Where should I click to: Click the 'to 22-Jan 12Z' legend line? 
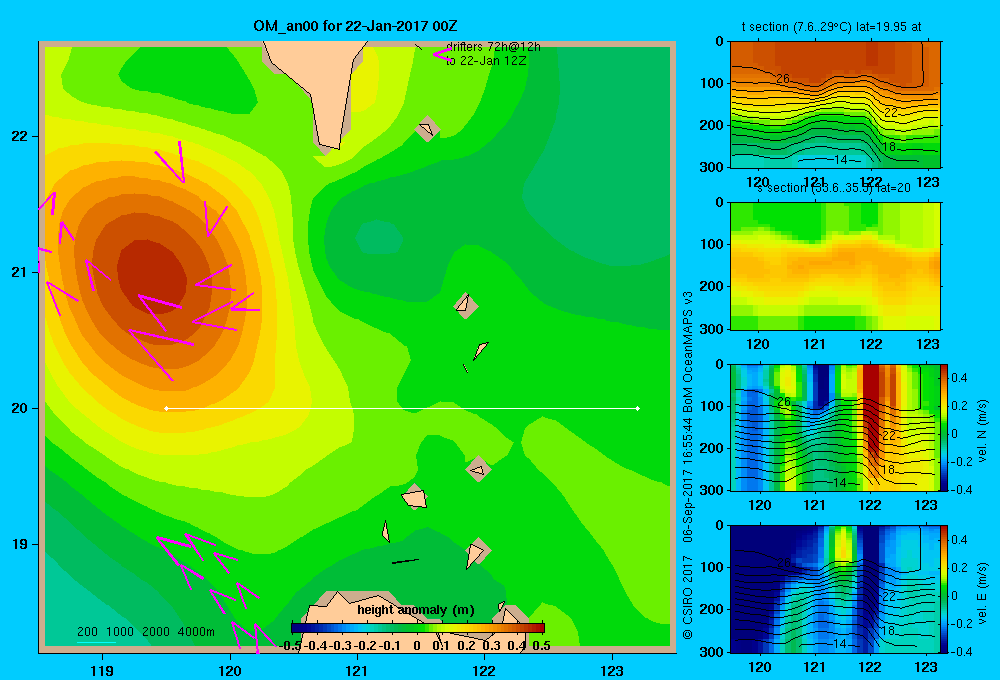tap(486, 61)
